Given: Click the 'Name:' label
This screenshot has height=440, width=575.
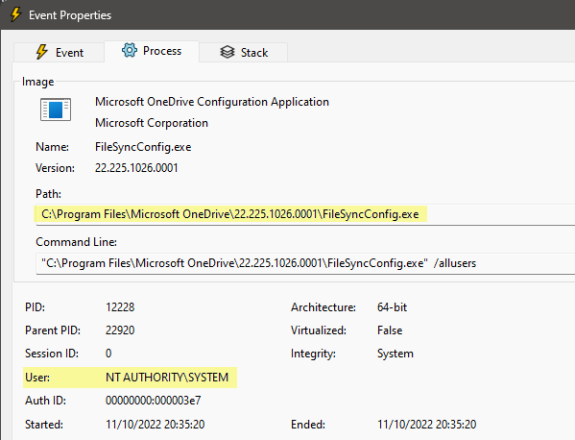Looking at the screenshot, I should click(x=52, y=147).
